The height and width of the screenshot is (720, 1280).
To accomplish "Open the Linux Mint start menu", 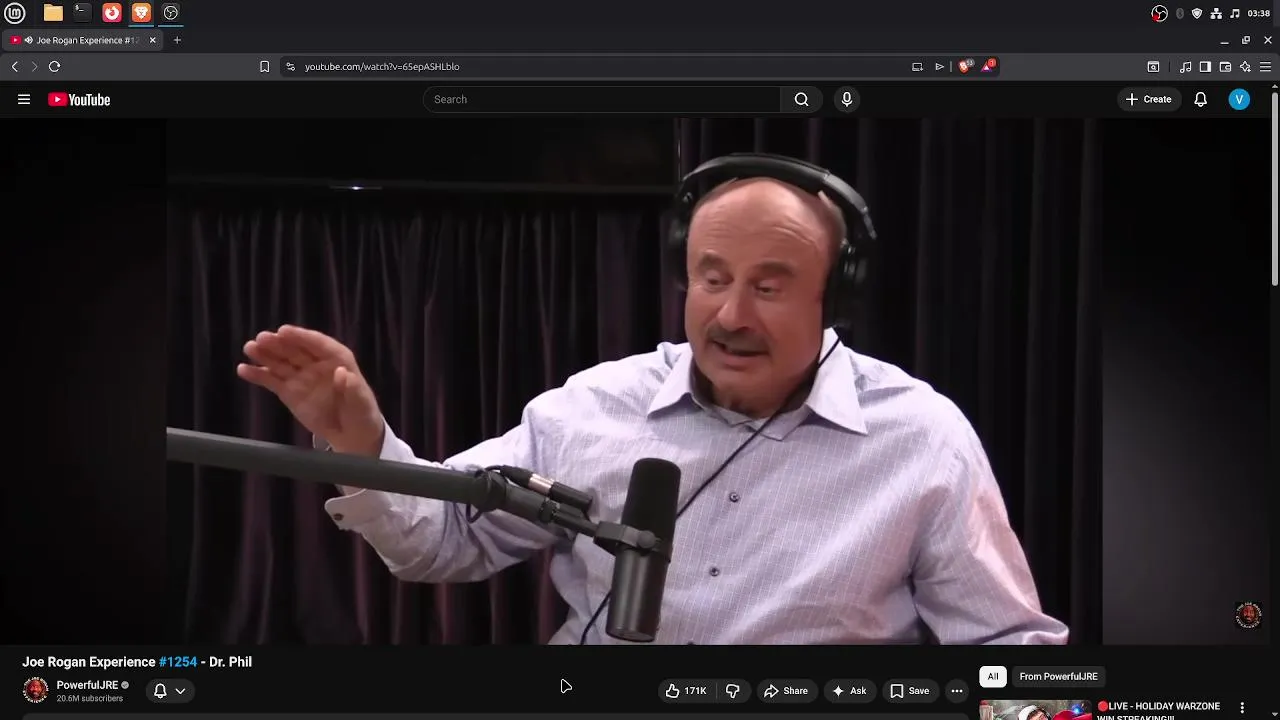I will pyautogui.click(x=15, y=13).
